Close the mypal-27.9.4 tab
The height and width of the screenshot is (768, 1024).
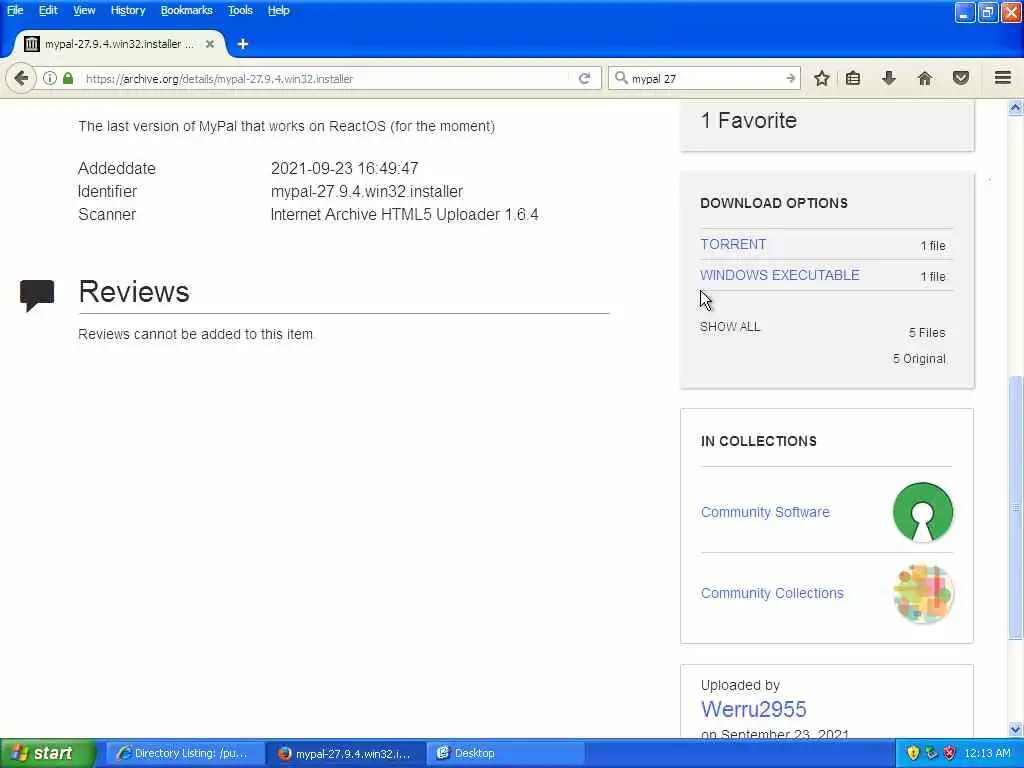210,44
